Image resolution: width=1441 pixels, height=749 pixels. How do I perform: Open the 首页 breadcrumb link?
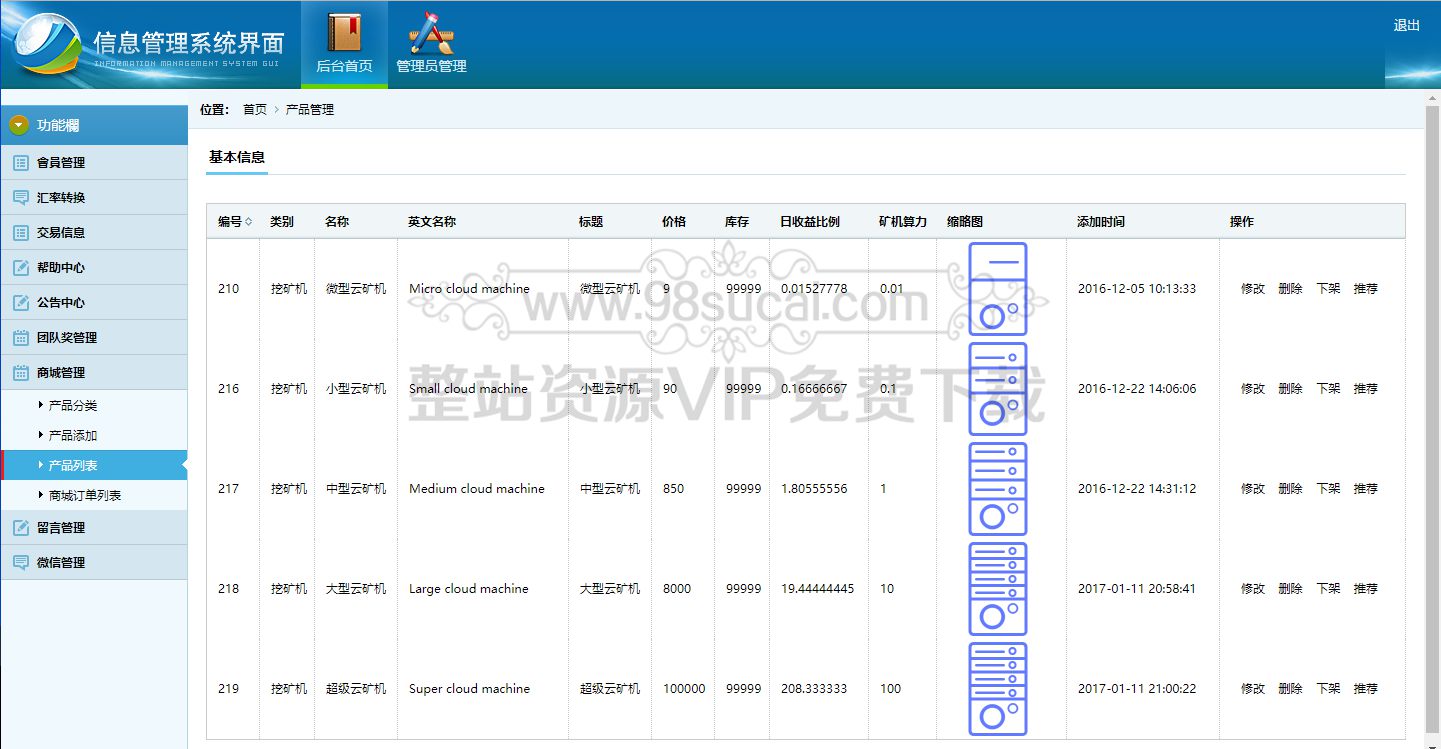pos(254,109)
